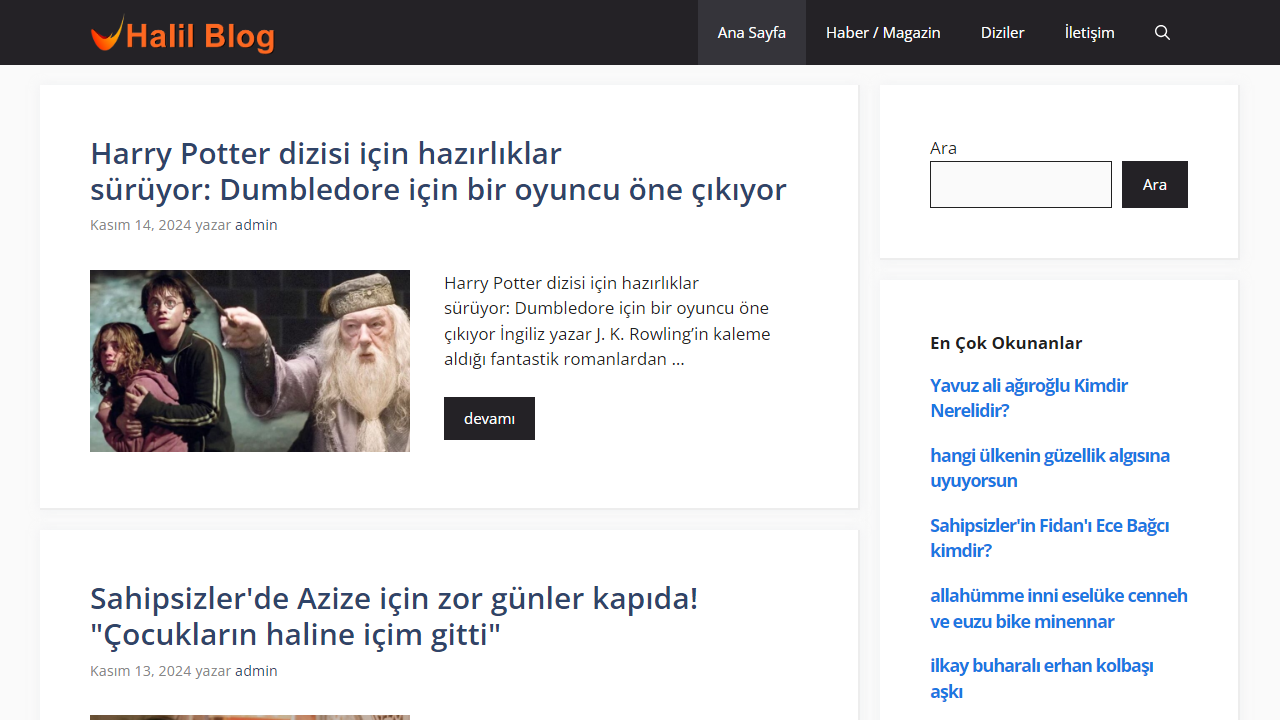Viewport: 1280px width, 720px height.
Task: Navigate to the Diziler tab
Action: pos(1002,32)
